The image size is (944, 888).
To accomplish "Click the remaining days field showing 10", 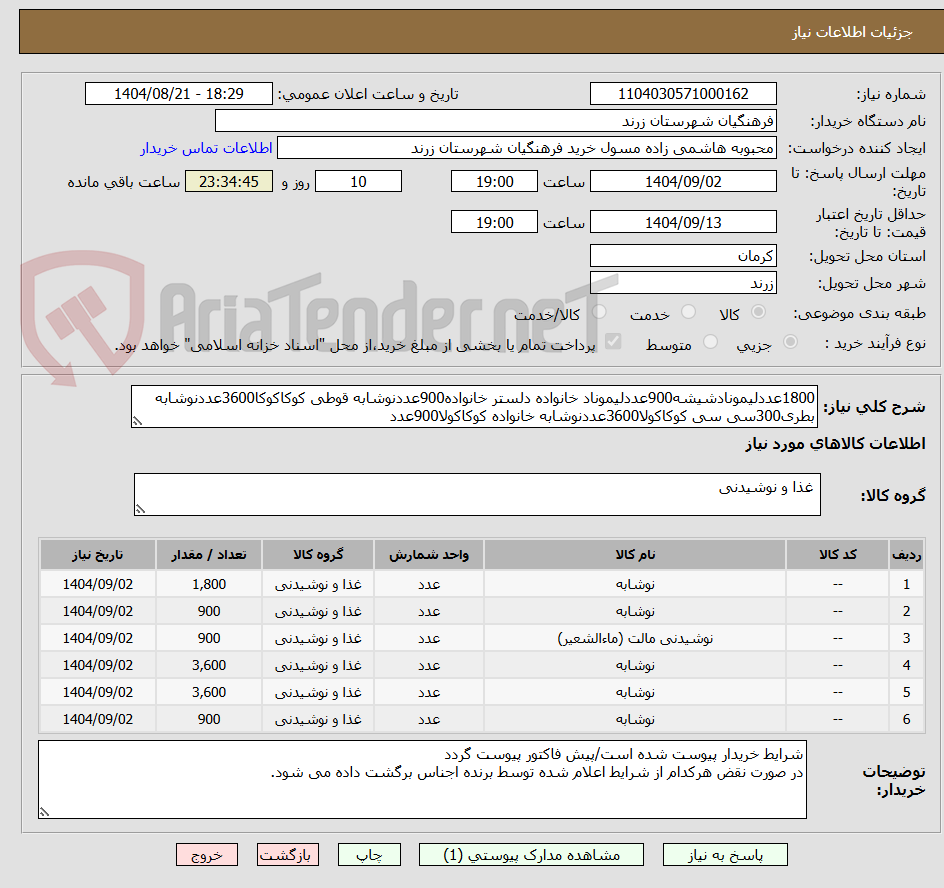I will coord(358,181).
